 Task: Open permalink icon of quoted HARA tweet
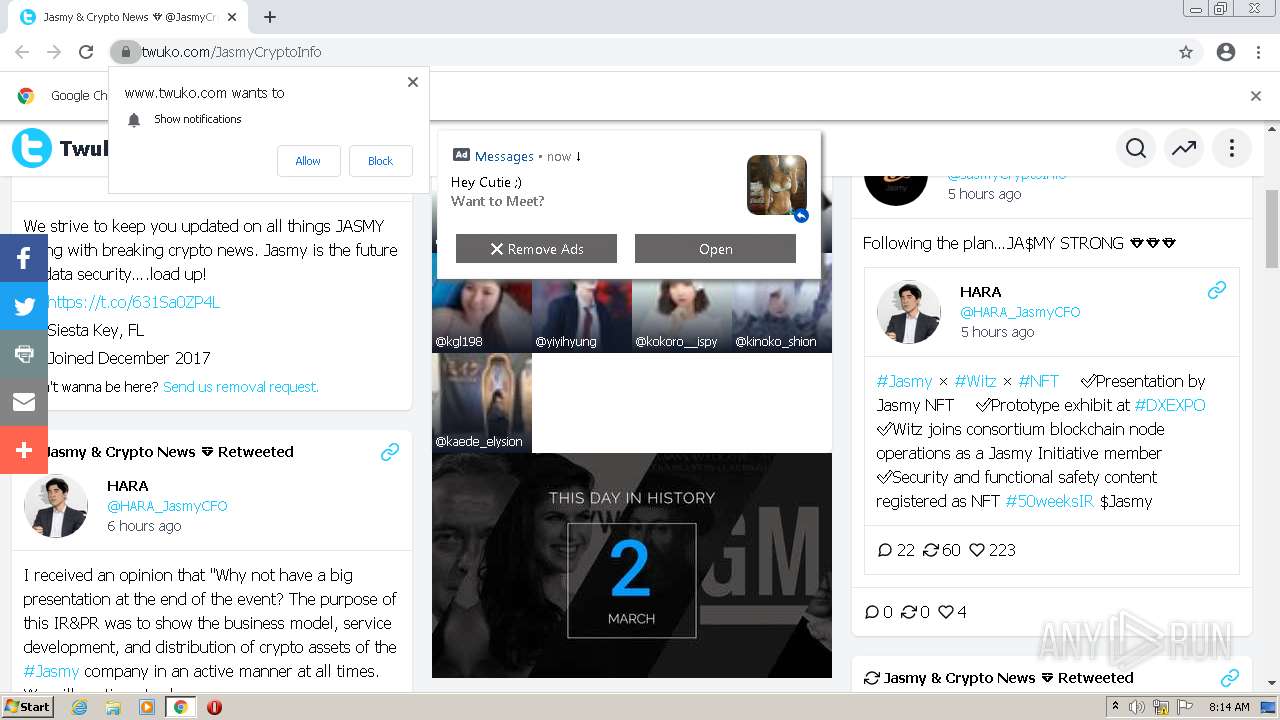pyautogui.click(x=1217, y=290)
